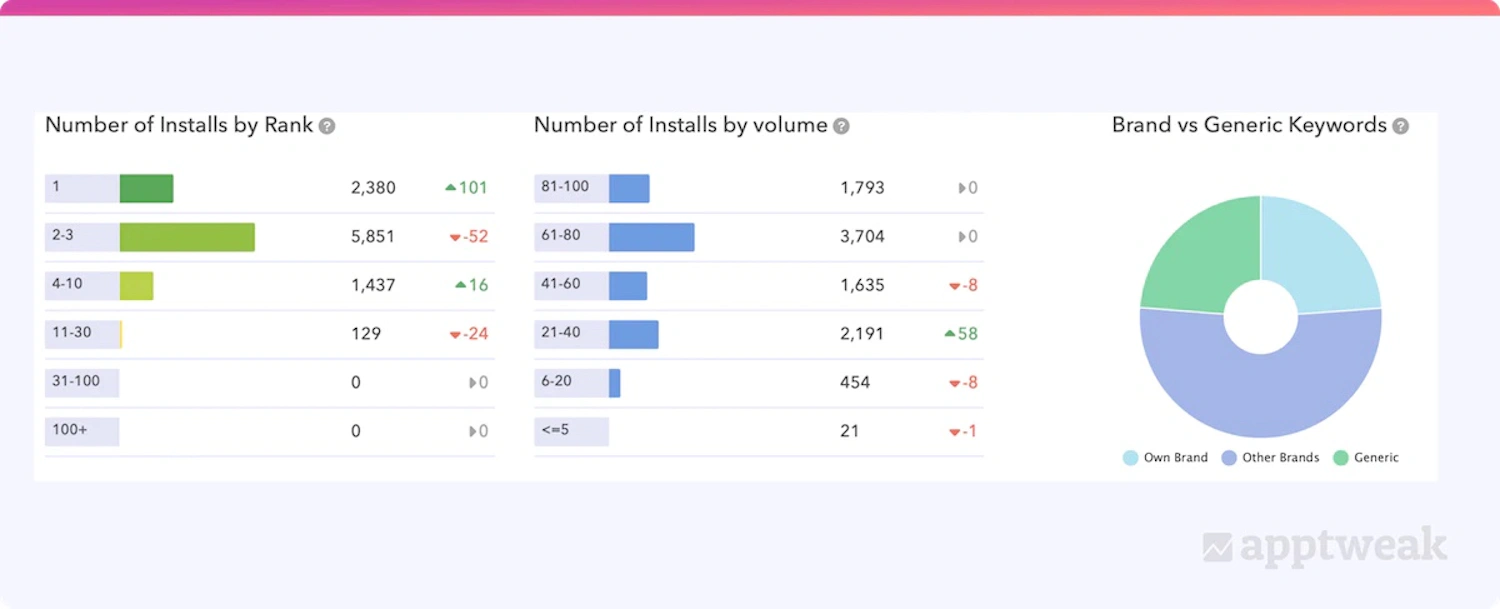The image size is (1500, 609).
Task: Expand the zero-change indicator on the 81-100 row
Action: coord(968,187)
